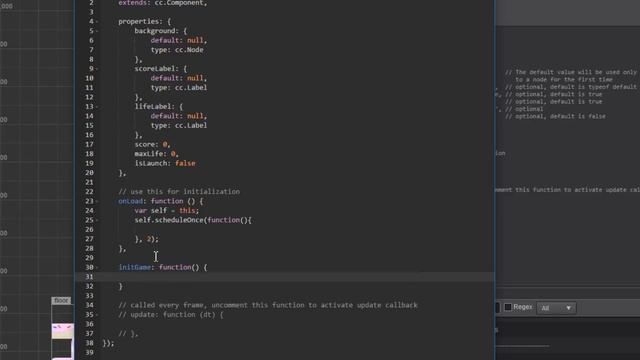This screenshot has height=360, width=640.
Task: Click 'type: cc.Node' text
Action: pos(177,50)
